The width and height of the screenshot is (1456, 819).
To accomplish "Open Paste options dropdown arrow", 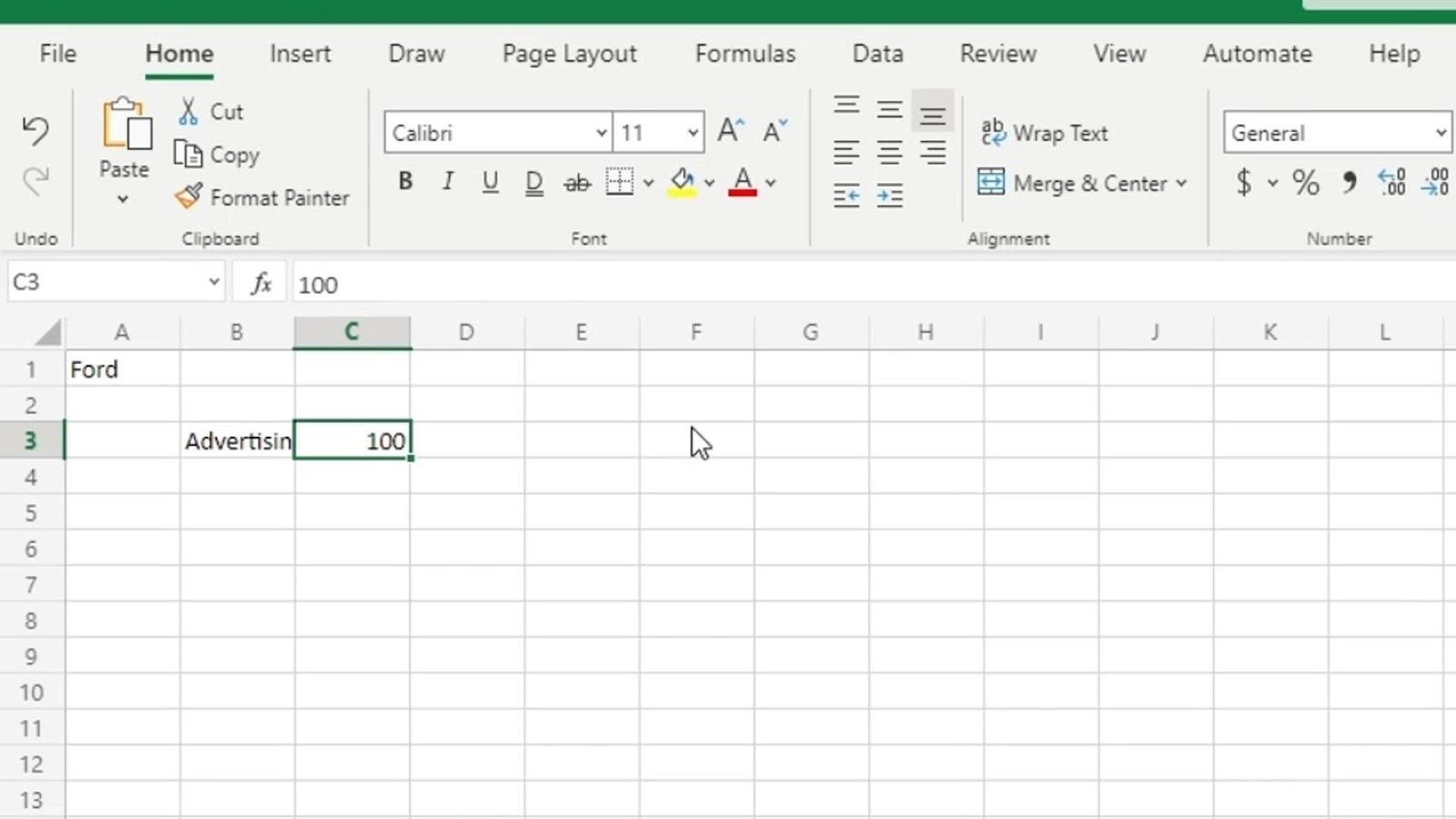I will click(123, 199).
